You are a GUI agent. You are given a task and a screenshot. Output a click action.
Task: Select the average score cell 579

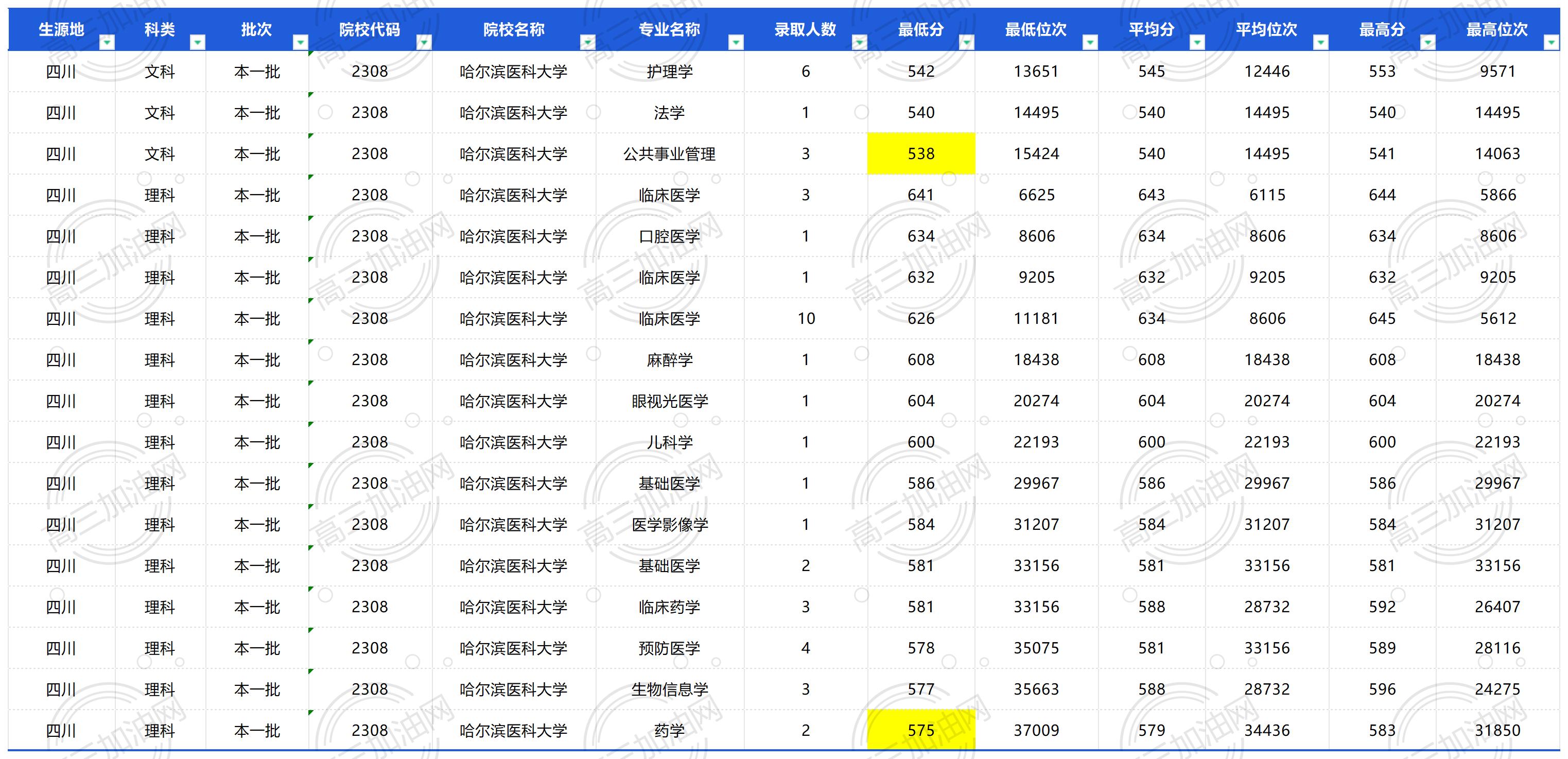[x=1152, y=730]
